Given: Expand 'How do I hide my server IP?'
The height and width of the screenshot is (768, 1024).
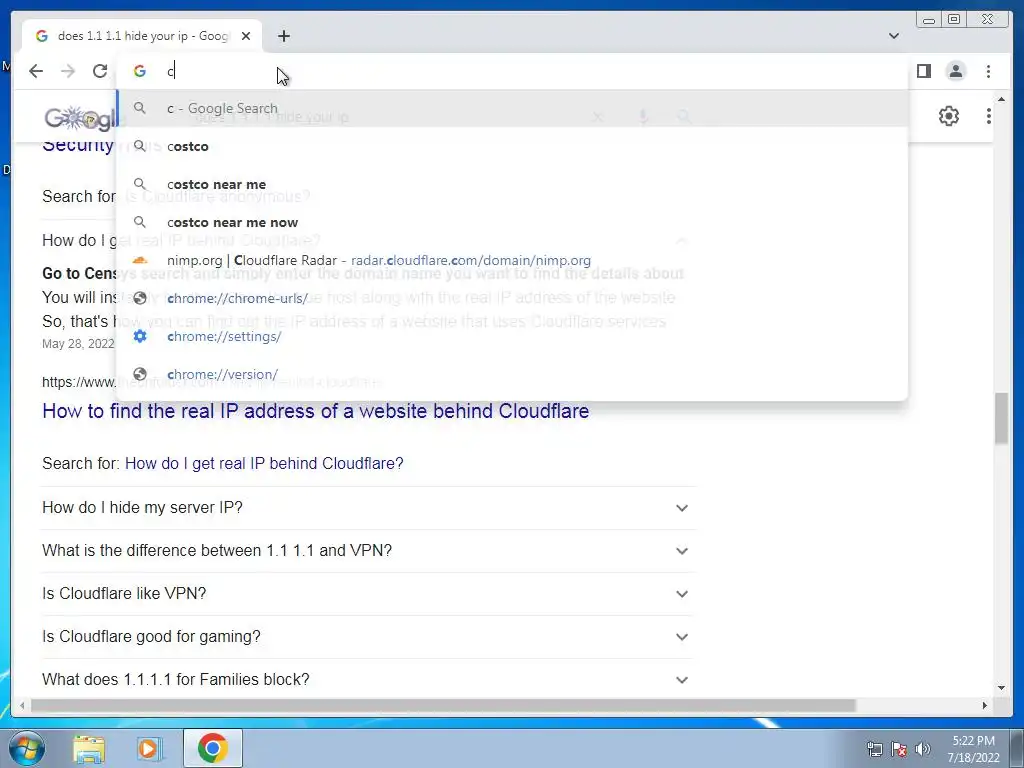Looking at the screenshot, I should [x=368, y=507].
